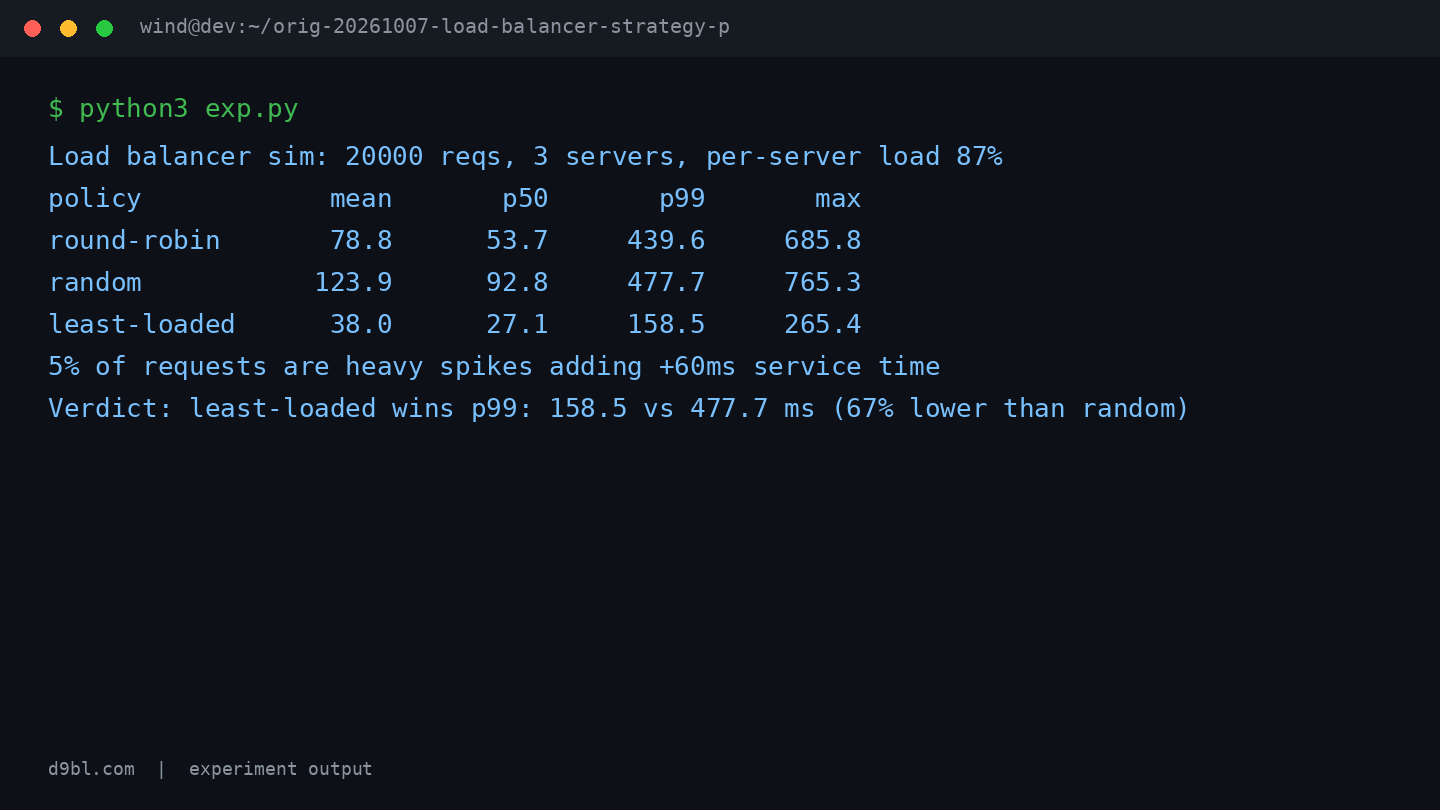Click the least-loaded row label
The height and width of the screenshot is (810, 1440).
[x=142, y=325]
